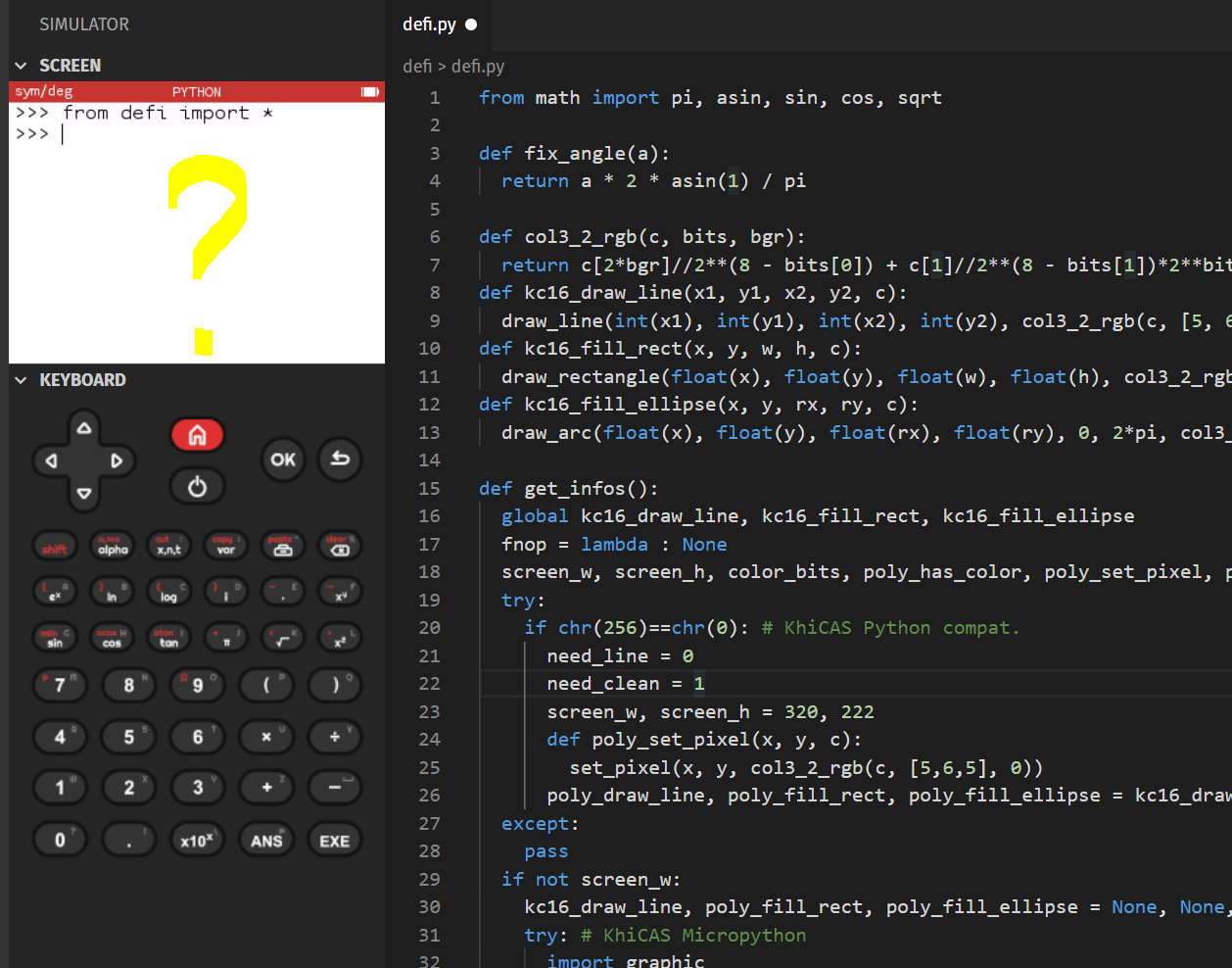Click the number 9 key

[x=198, y=684]
